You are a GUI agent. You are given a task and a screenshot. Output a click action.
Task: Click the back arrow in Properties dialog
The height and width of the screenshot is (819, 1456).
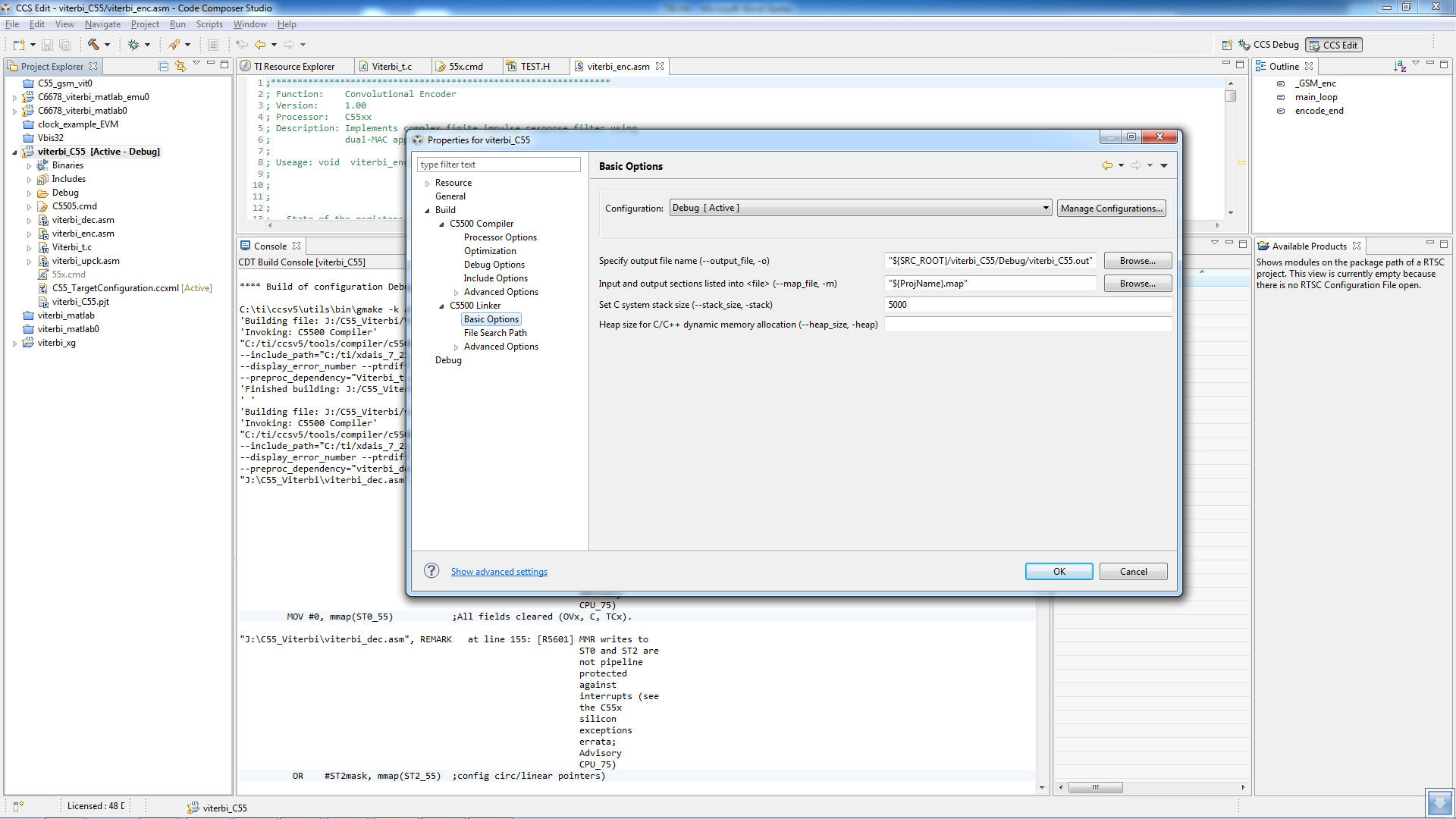[1107, 165]
